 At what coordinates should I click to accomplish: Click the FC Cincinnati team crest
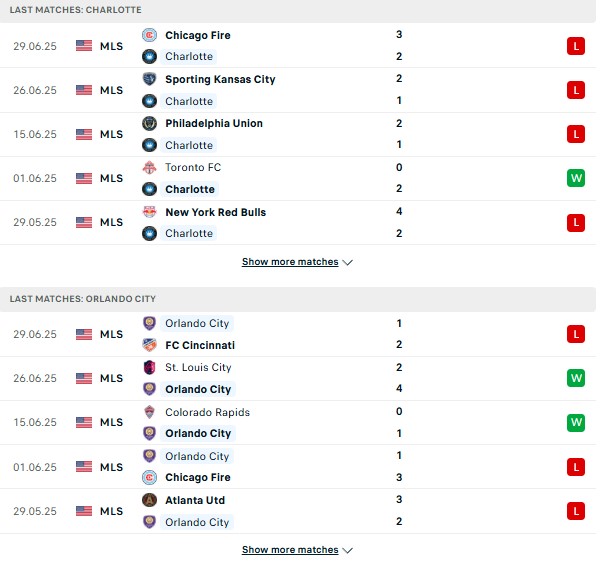(149, 345)
